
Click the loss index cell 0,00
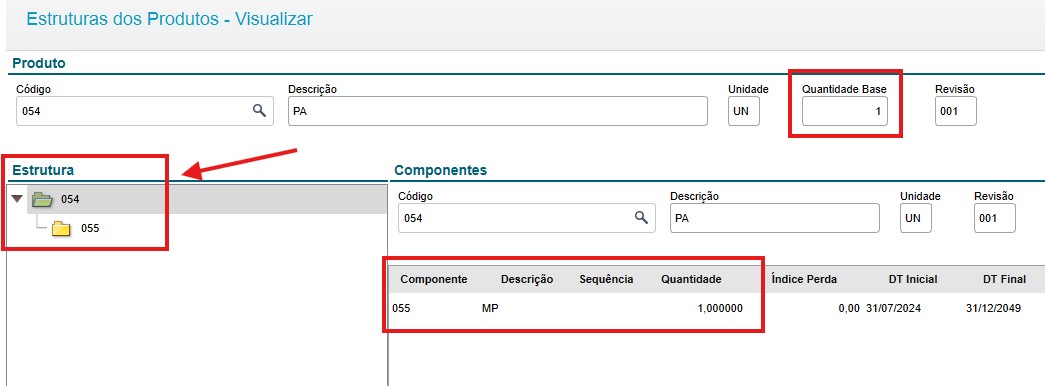tap(848, 309)
